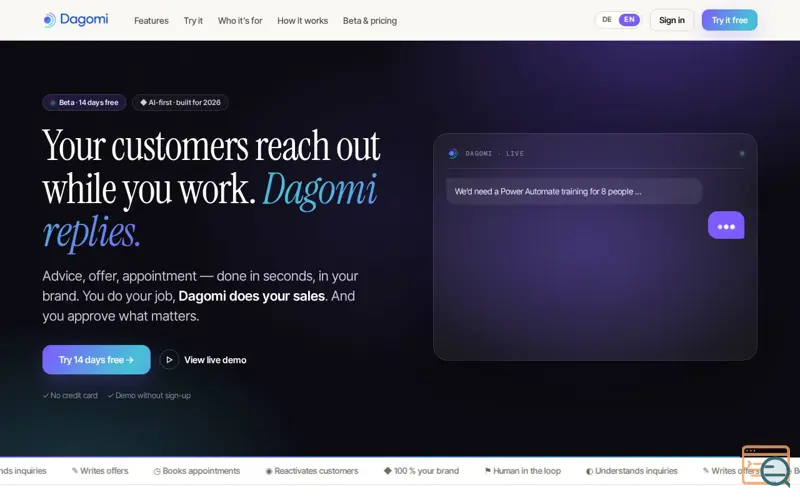
Task: Click the pencil icon next to Writes offers
Action: (74, 471)
